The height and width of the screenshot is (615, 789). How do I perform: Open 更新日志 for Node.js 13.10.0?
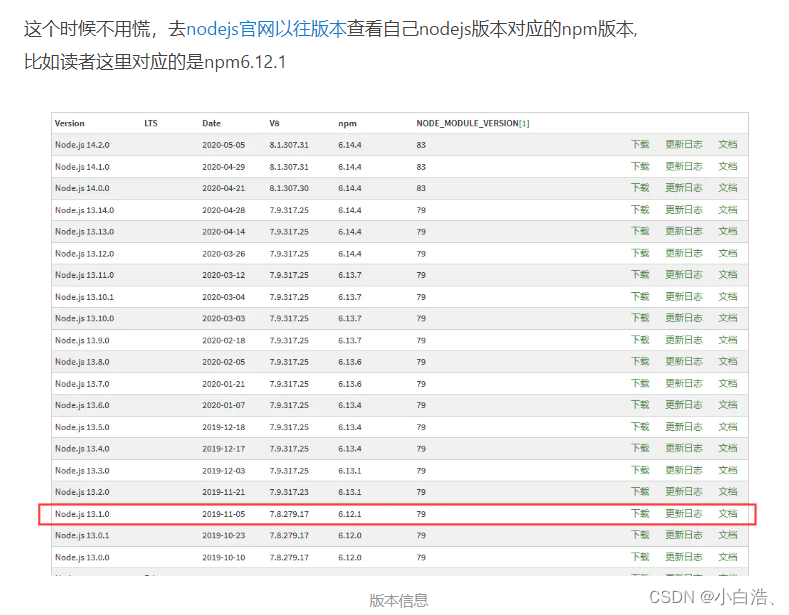684,318
